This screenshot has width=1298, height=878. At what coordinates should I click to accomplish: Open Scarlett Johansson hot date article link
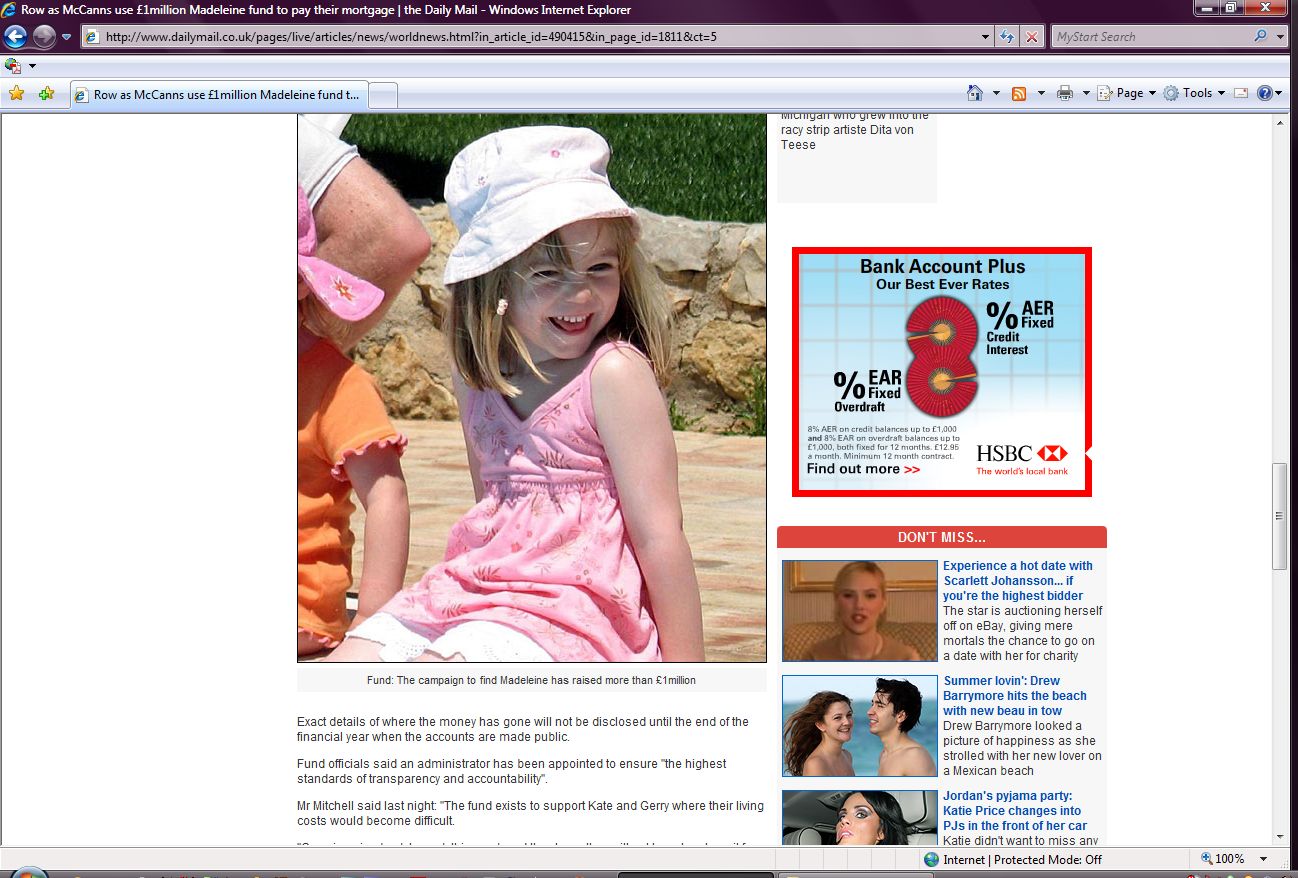click(1017, 580)
